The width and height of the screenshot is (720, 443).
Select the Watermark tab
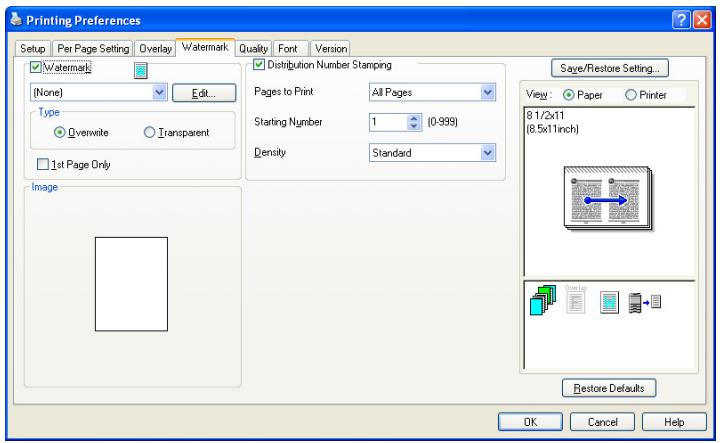[205, 47]
